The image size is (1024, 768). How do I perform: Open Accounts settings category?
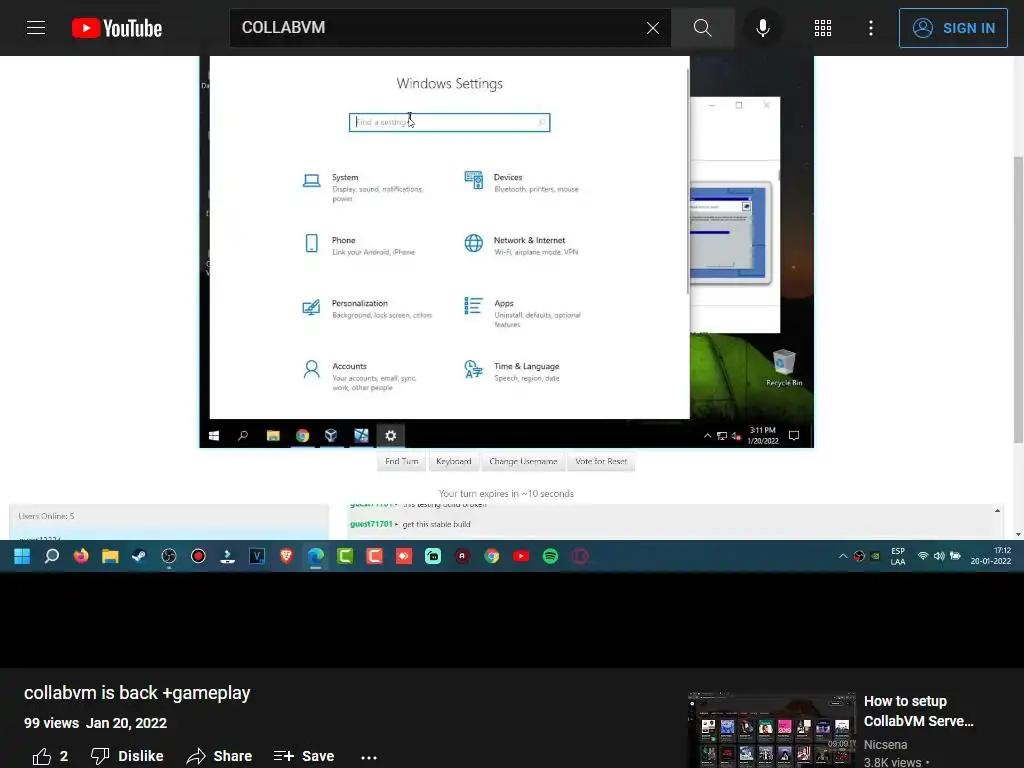[x=359, y=376]
